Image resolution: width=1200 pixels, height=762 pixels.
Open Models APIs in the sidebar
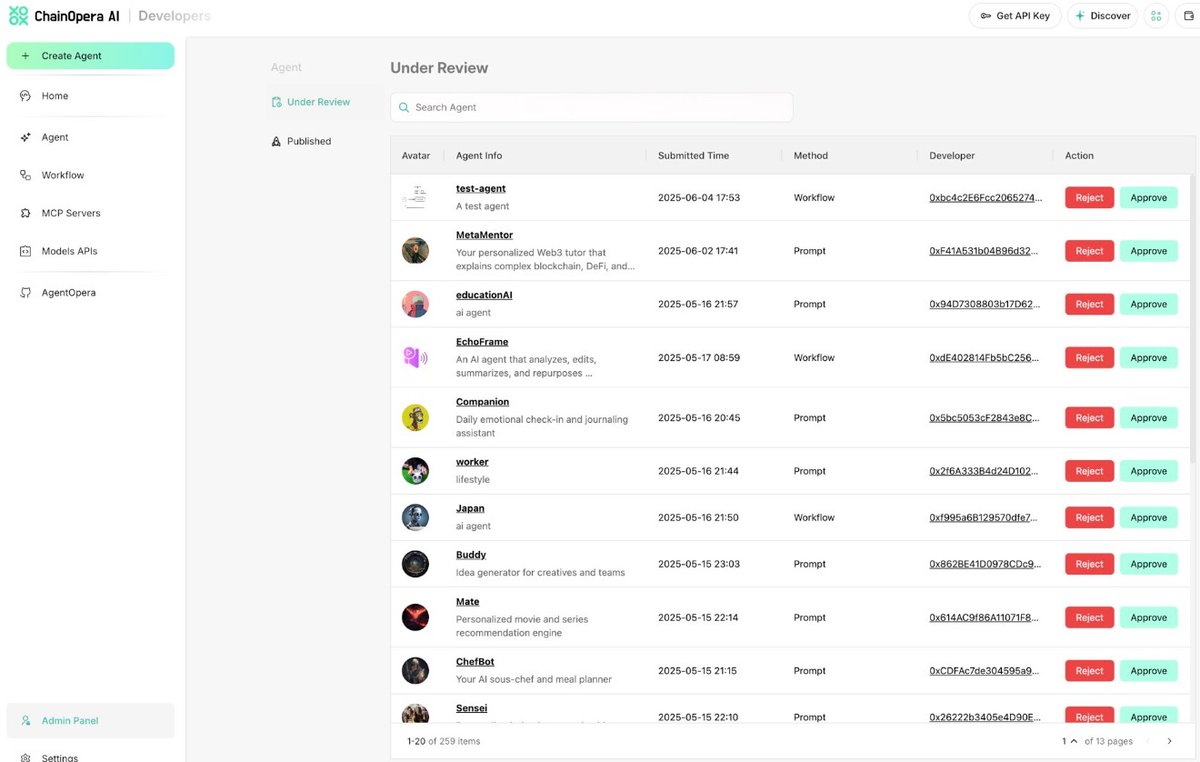point(90,251)
